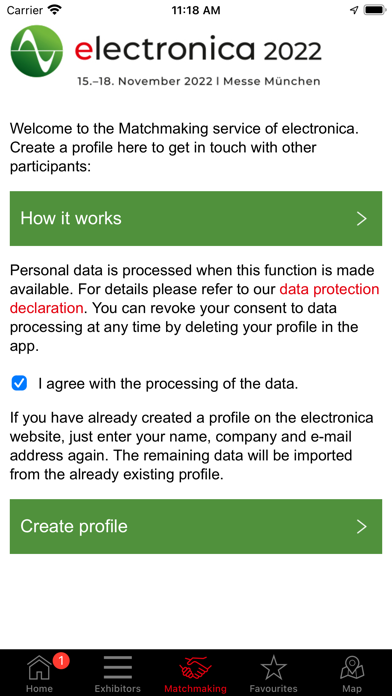This screenshot has height=696, width=392.
Task: Open the Favourites star icon
Action: 273,668
